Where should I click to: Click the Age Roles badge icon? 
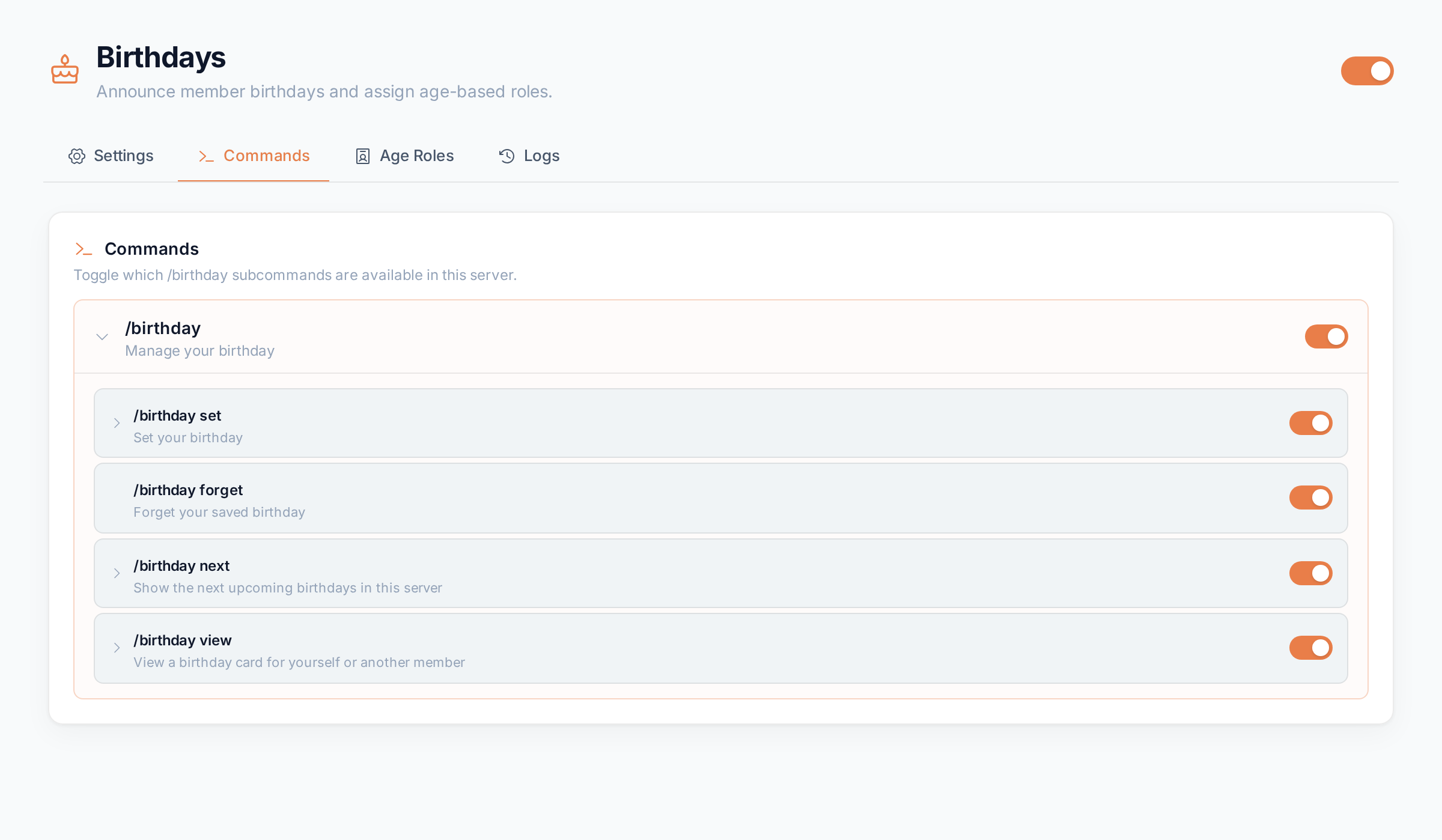[x=363, y=156]
